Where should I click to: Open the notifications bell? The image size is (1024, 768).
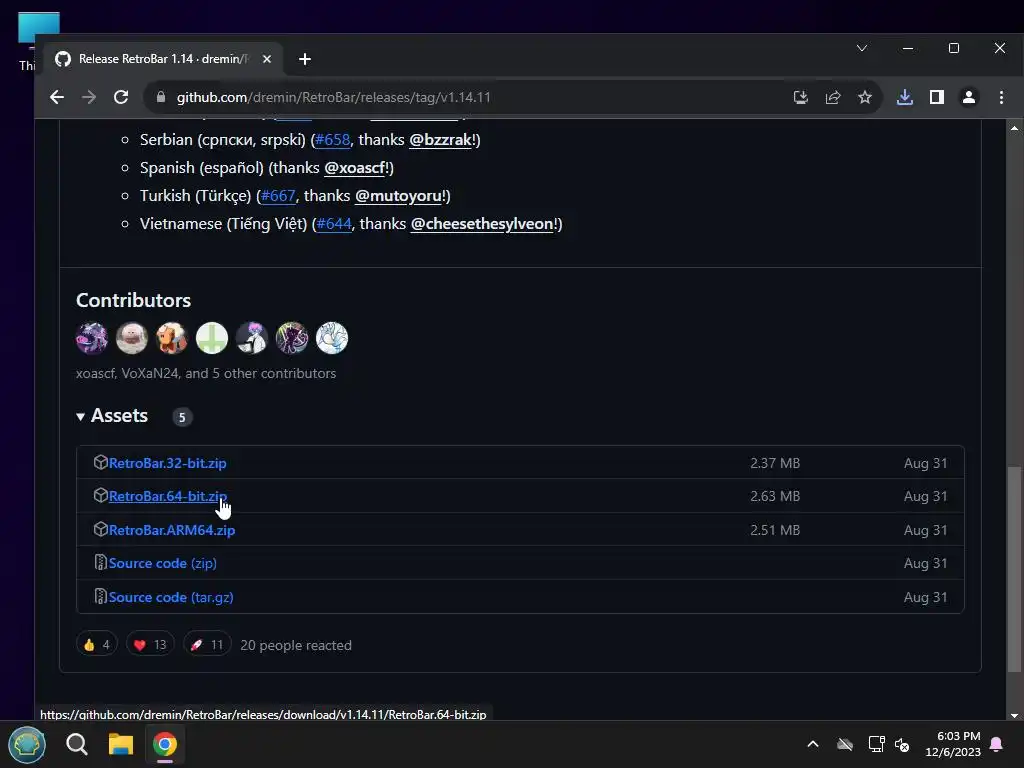click(997, 744)
